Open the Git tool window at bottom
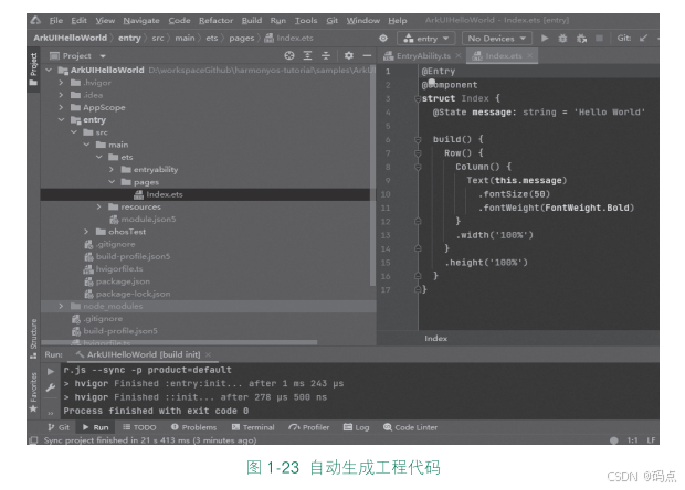Viewport: 685px width, 490px height. (x=59, y=427)
